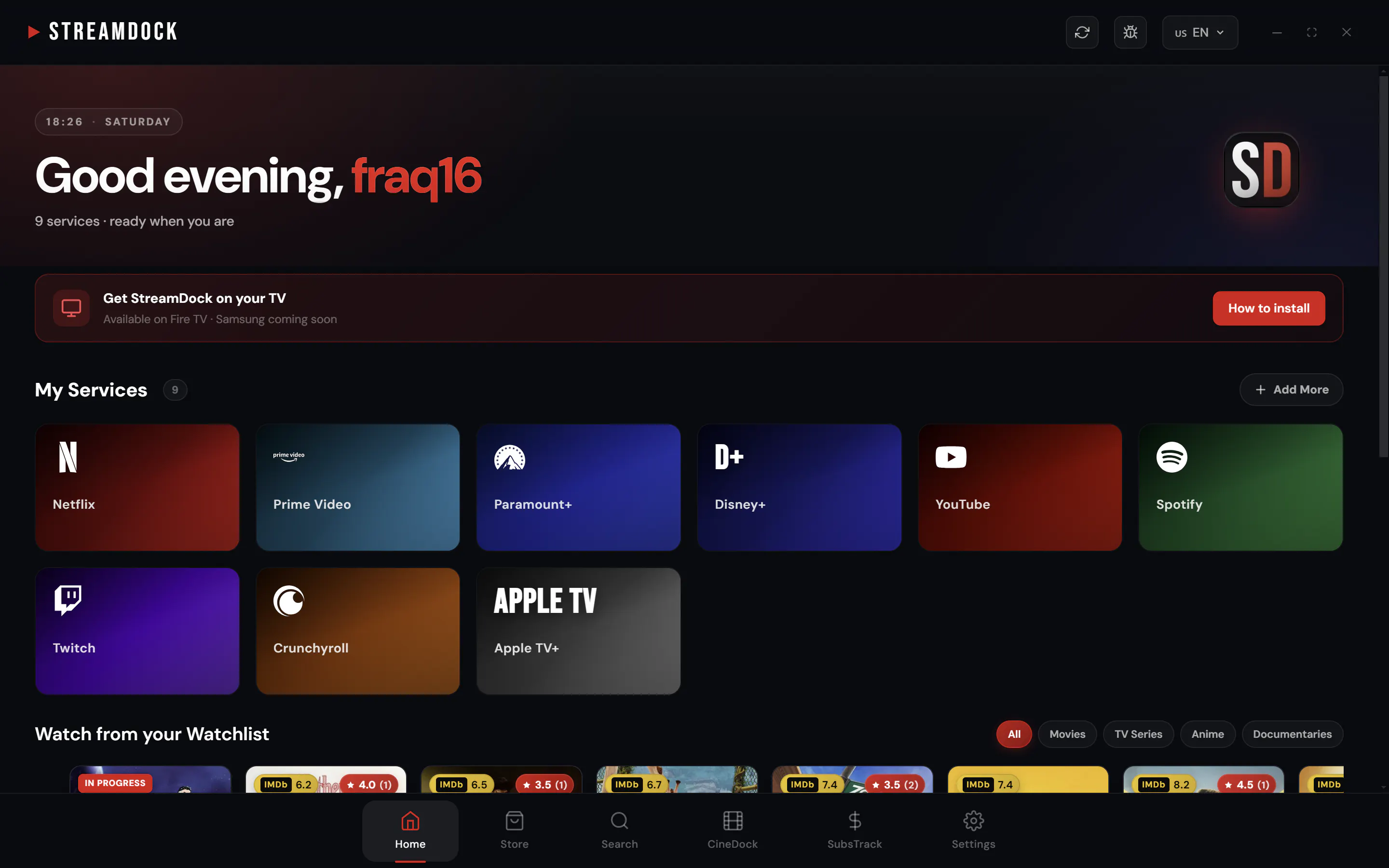The image size is (1389, 868).
Task: Open the In Progress watchlist card
Action: pyautogui.click(x=150, y=780)
